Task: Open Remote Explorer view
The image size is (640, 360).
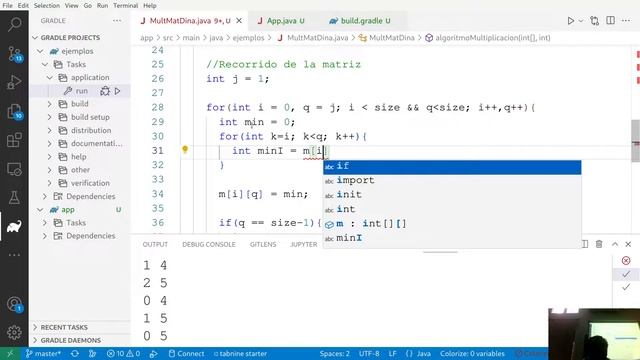Action: tap(14, 169)
